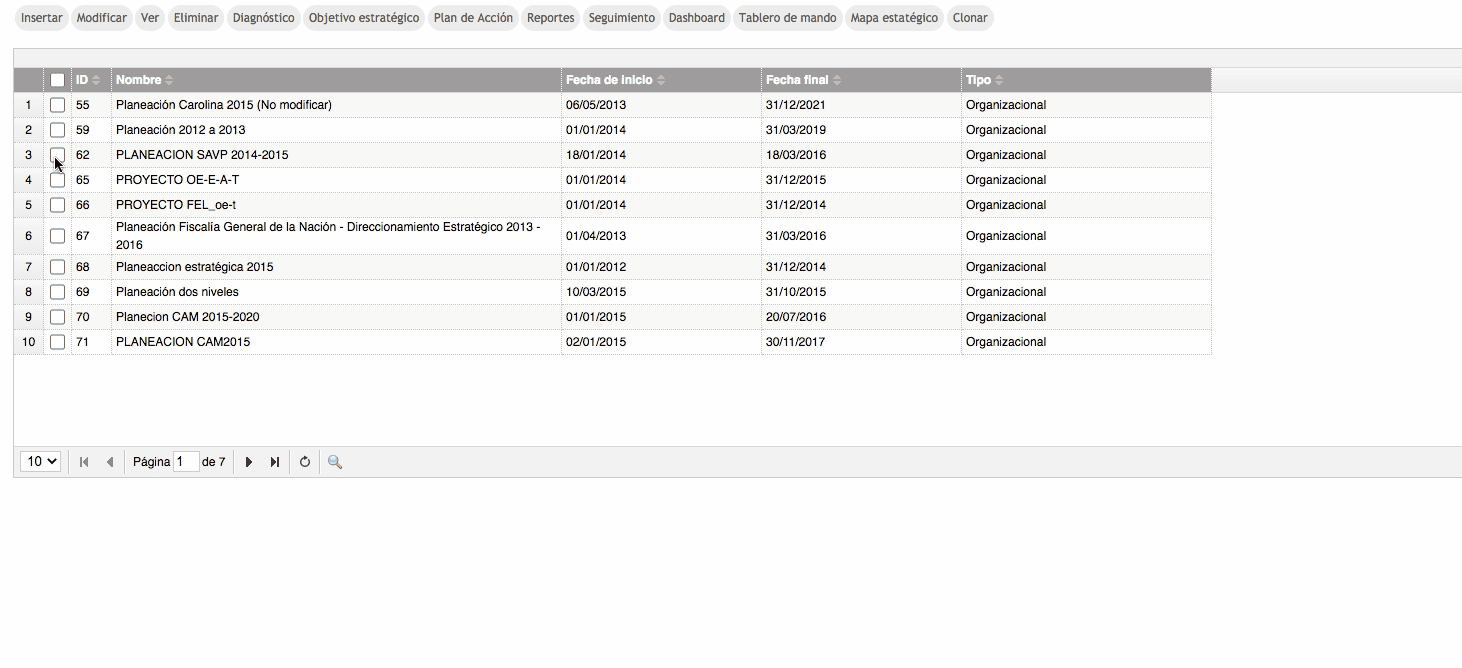The image size is (1462, 668).
Task: Check the box for PLANEACION SAVP 2014-2015
Action: click(58, 155)
